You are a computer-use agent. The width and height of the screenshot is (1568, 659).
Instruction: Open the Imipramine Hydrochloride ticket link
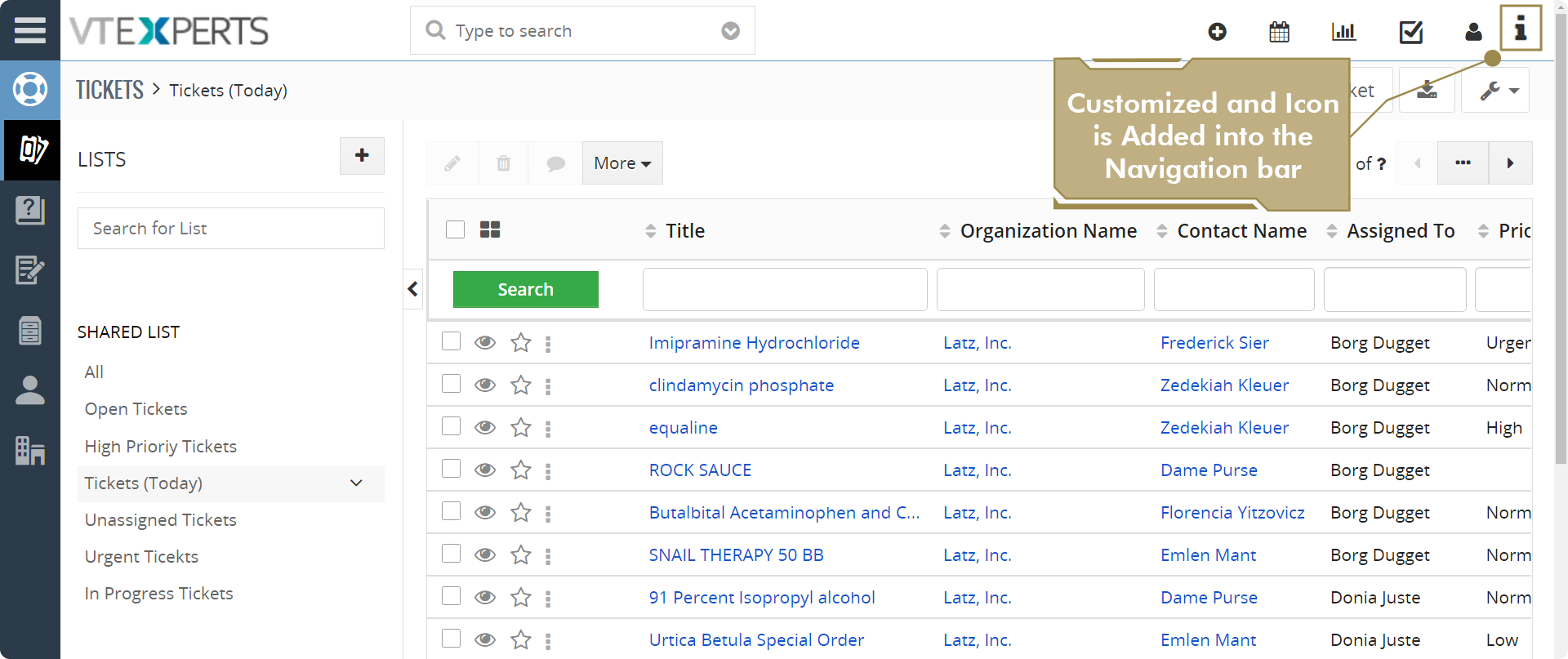755,343
